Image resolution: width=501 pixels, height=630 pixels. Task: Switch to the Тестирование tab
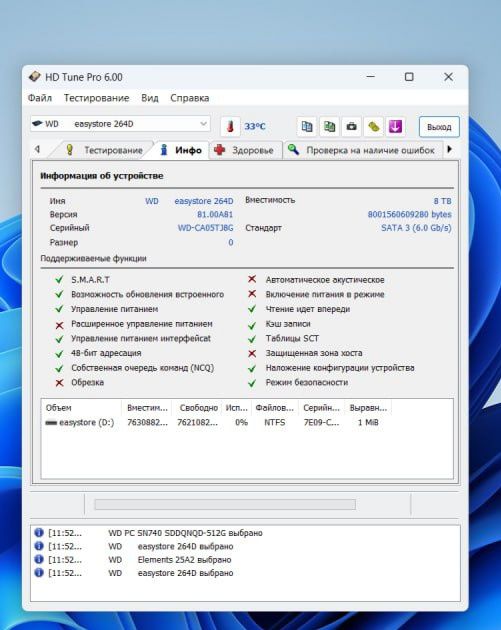point(104,150)
